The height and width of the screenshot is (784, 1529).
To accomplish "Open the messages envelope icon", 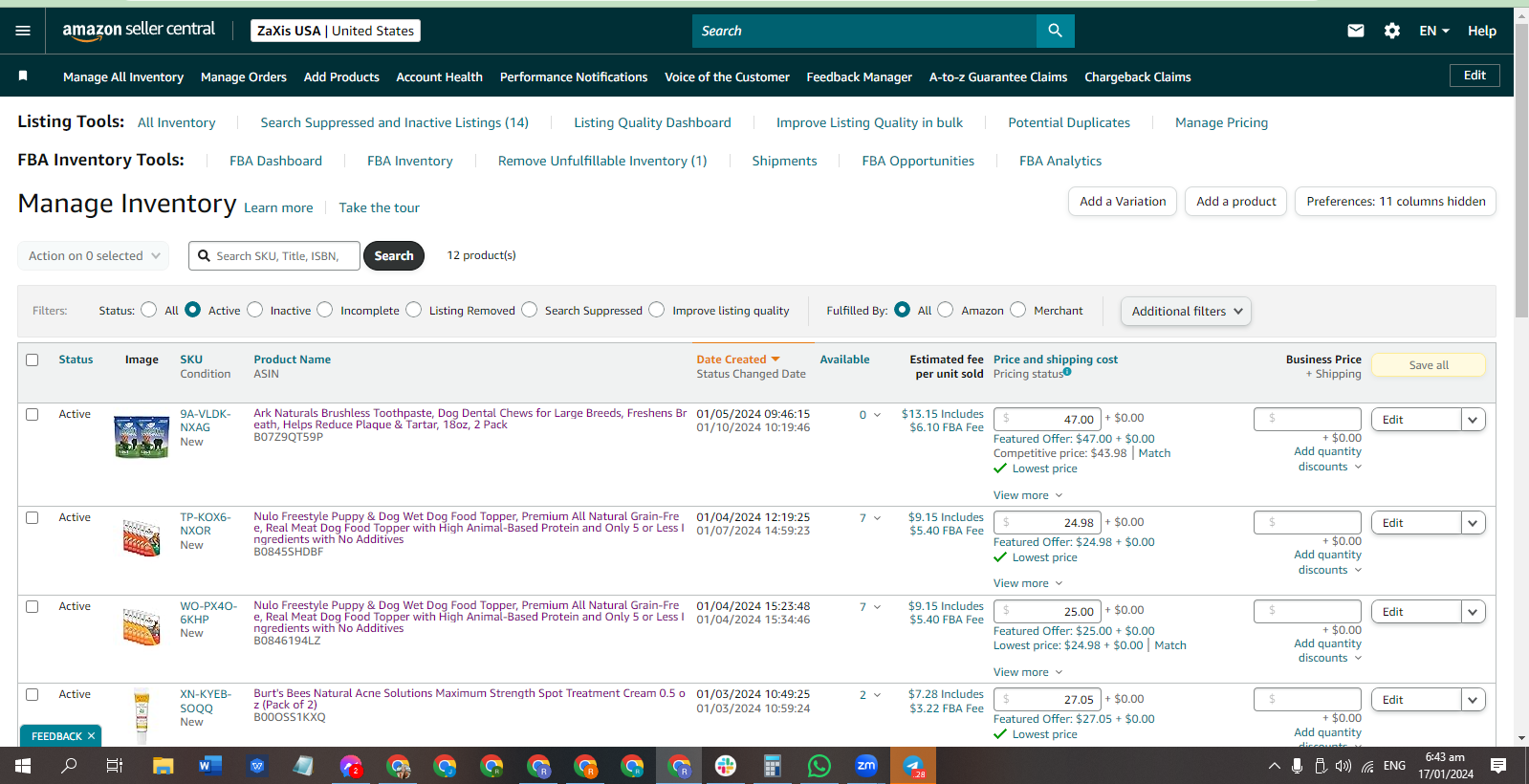I will [1356, 31].
